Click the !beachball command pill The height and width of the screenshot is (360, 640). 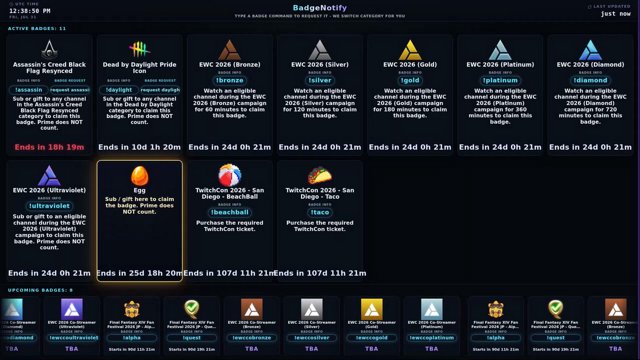[x=229, y=212]
